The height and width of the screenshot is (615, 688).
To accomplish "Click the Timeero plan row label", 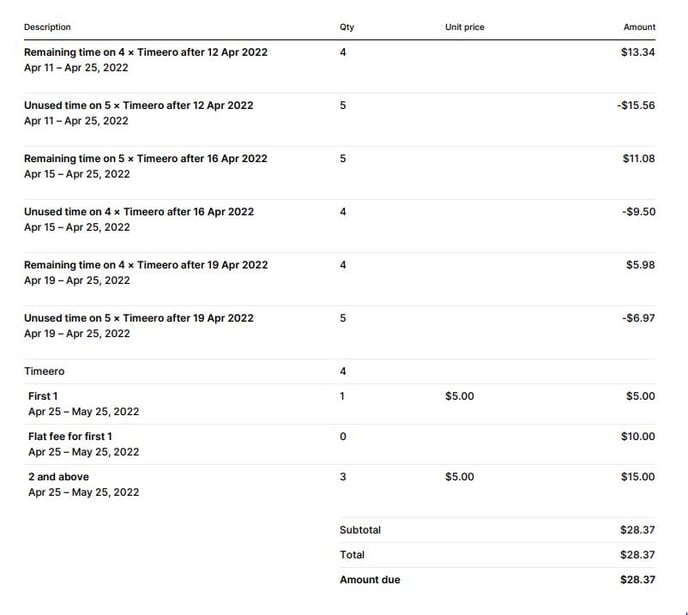I will [44, 372].
